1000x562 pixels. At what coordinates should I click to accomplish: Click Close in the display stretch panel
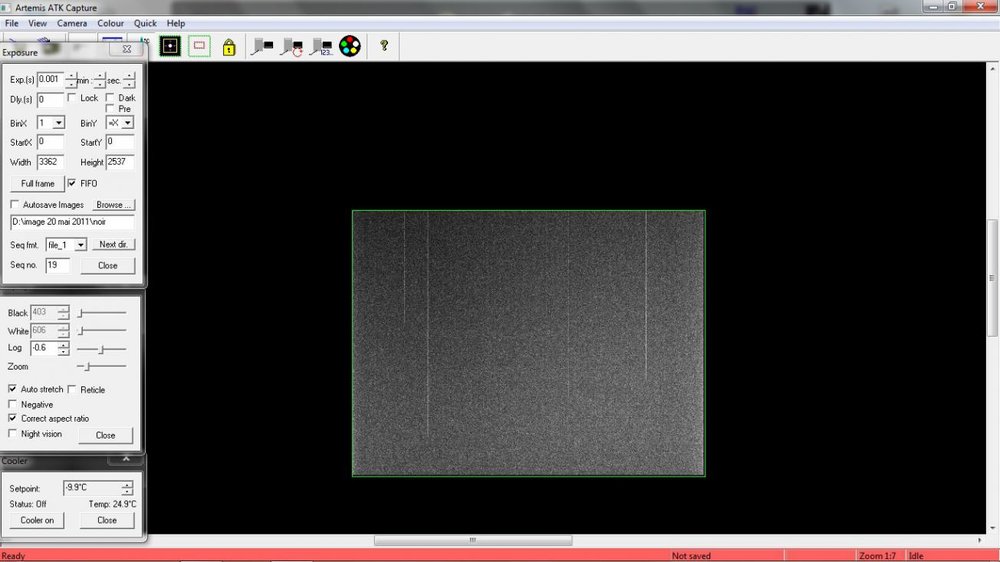tap(106, 435)
